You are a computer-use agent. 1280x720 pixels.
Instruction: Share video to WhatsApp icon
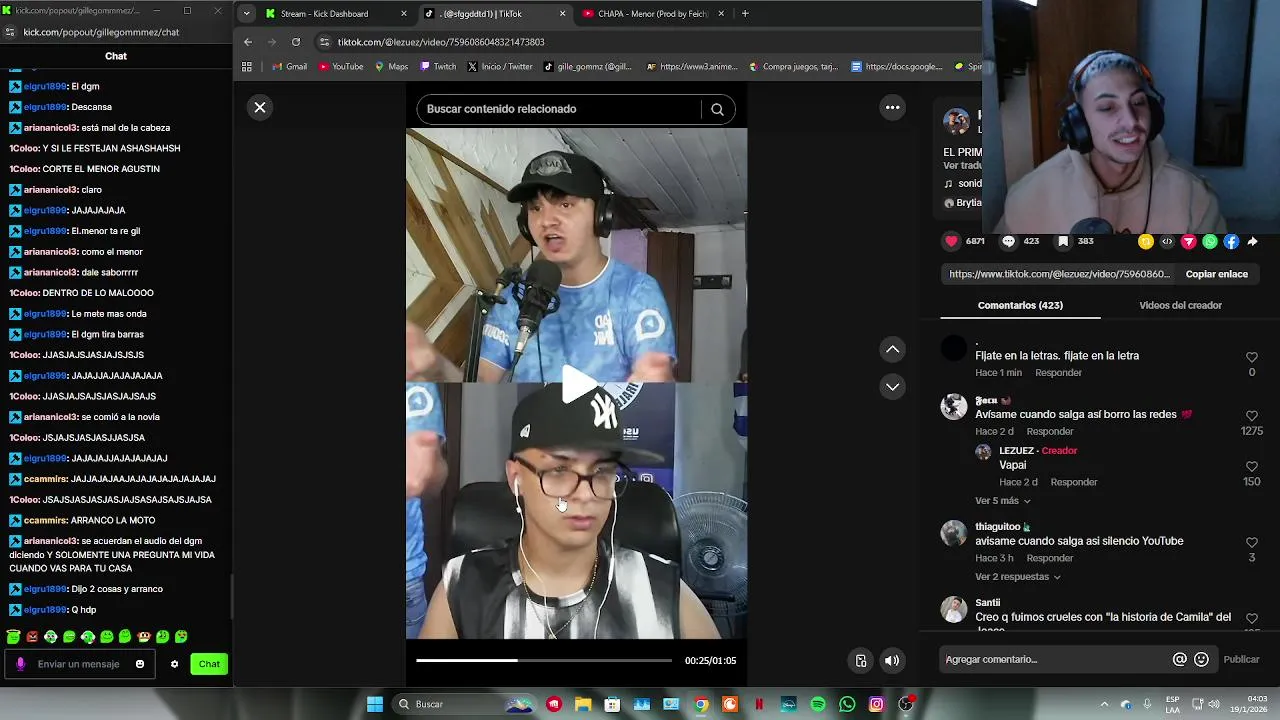click(1210, 241)
